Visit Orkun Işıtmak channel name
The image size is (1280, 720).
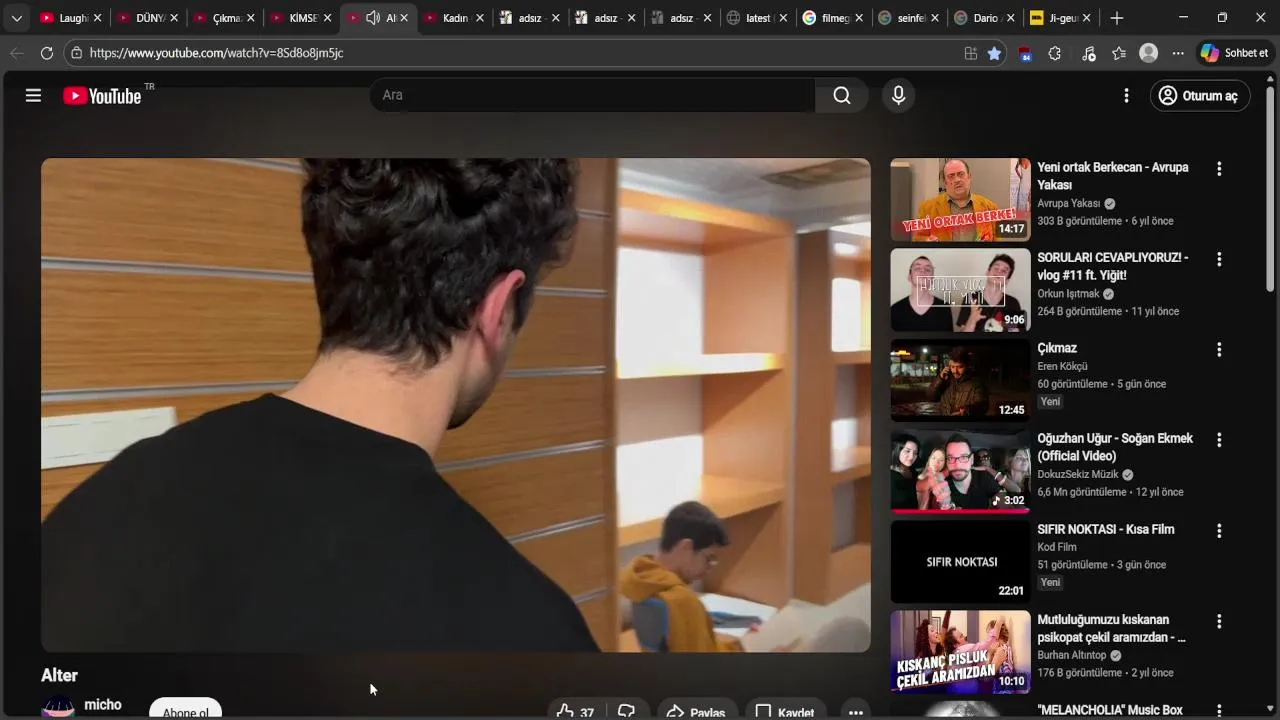[1069, 294]
